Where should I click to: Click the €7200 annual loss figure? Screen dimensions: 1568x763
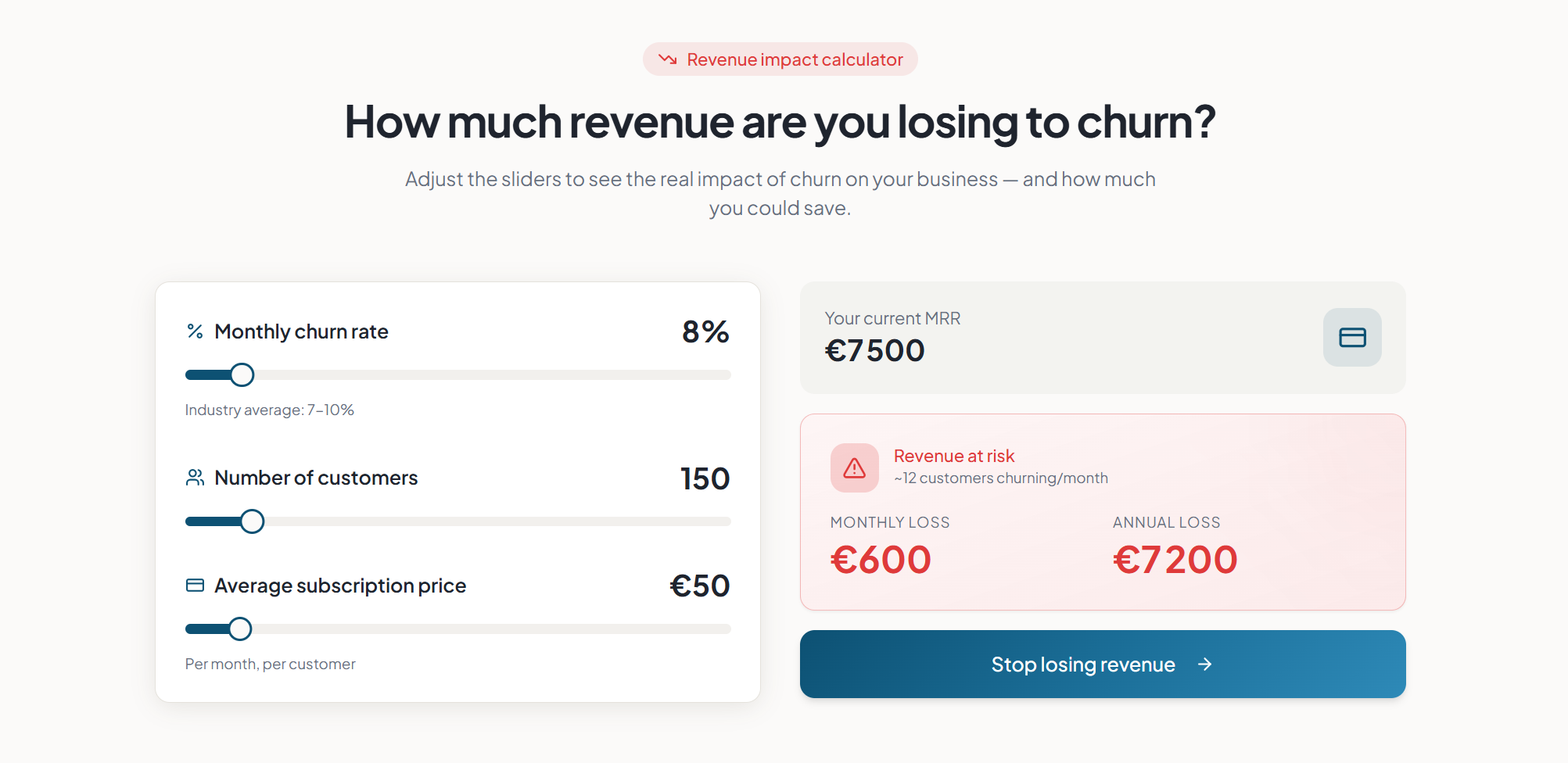1175,560
